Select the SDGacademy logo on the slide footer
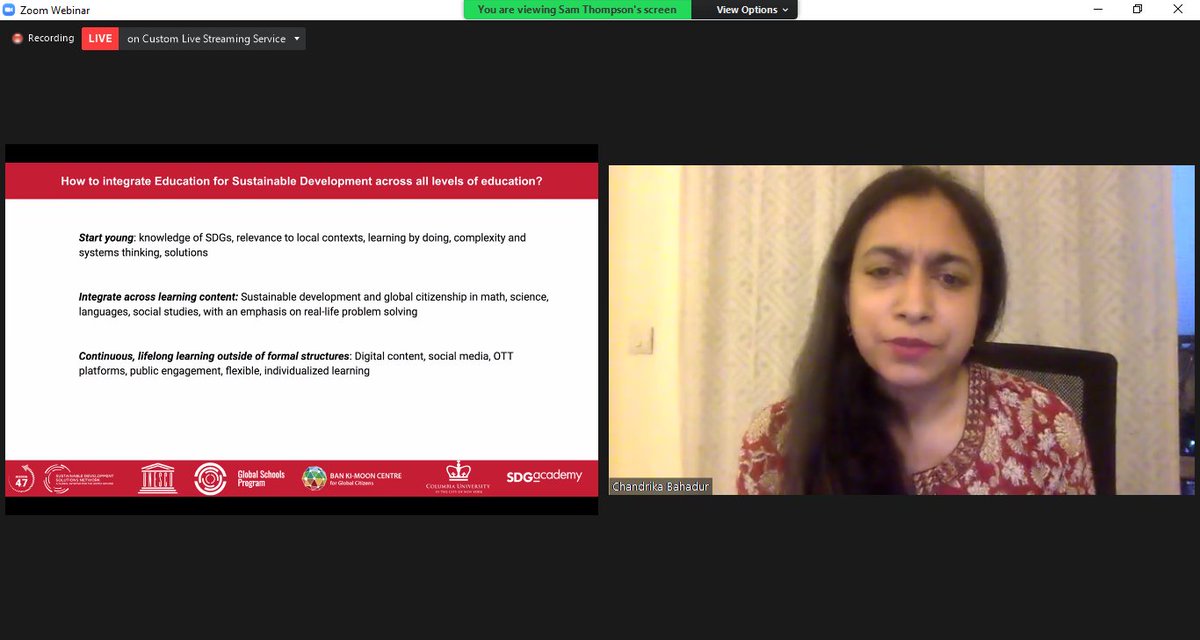The height and width of the screenshot is (640, 1200). pyautogui.click(x=543, y=477)
